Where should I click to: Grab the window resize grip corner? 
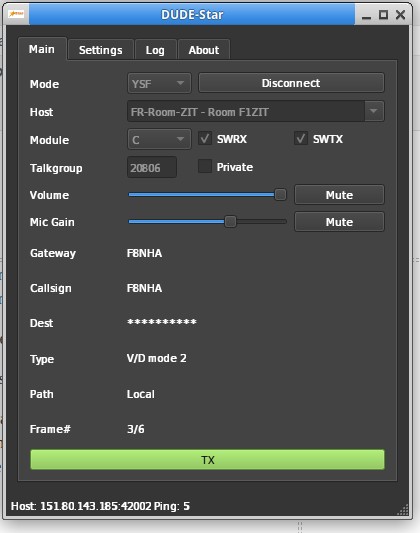[403, 510]
